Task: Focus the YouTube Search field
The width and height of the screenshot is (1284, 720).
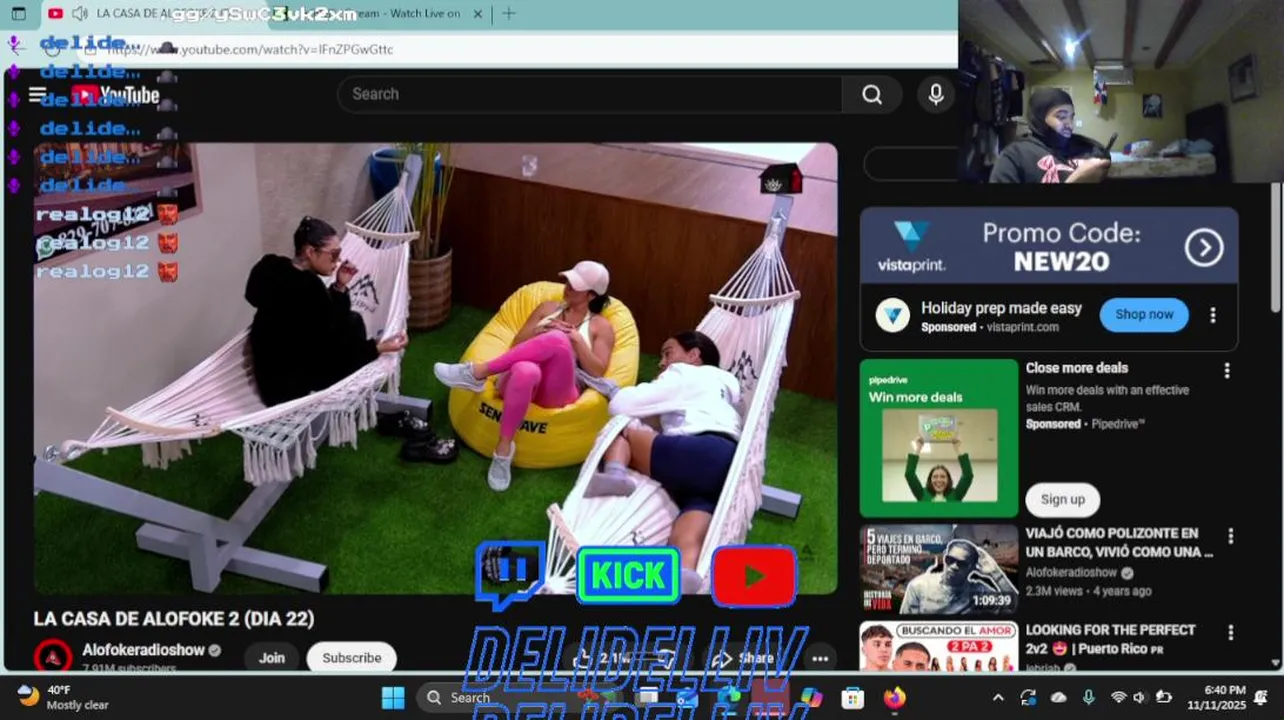Action: coord(590,94)
